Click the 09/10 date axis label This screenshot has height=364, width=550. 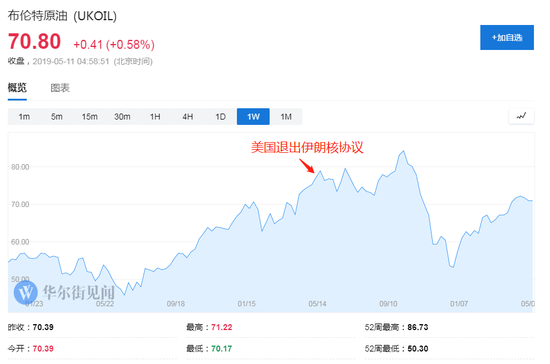tap(388, 304)
